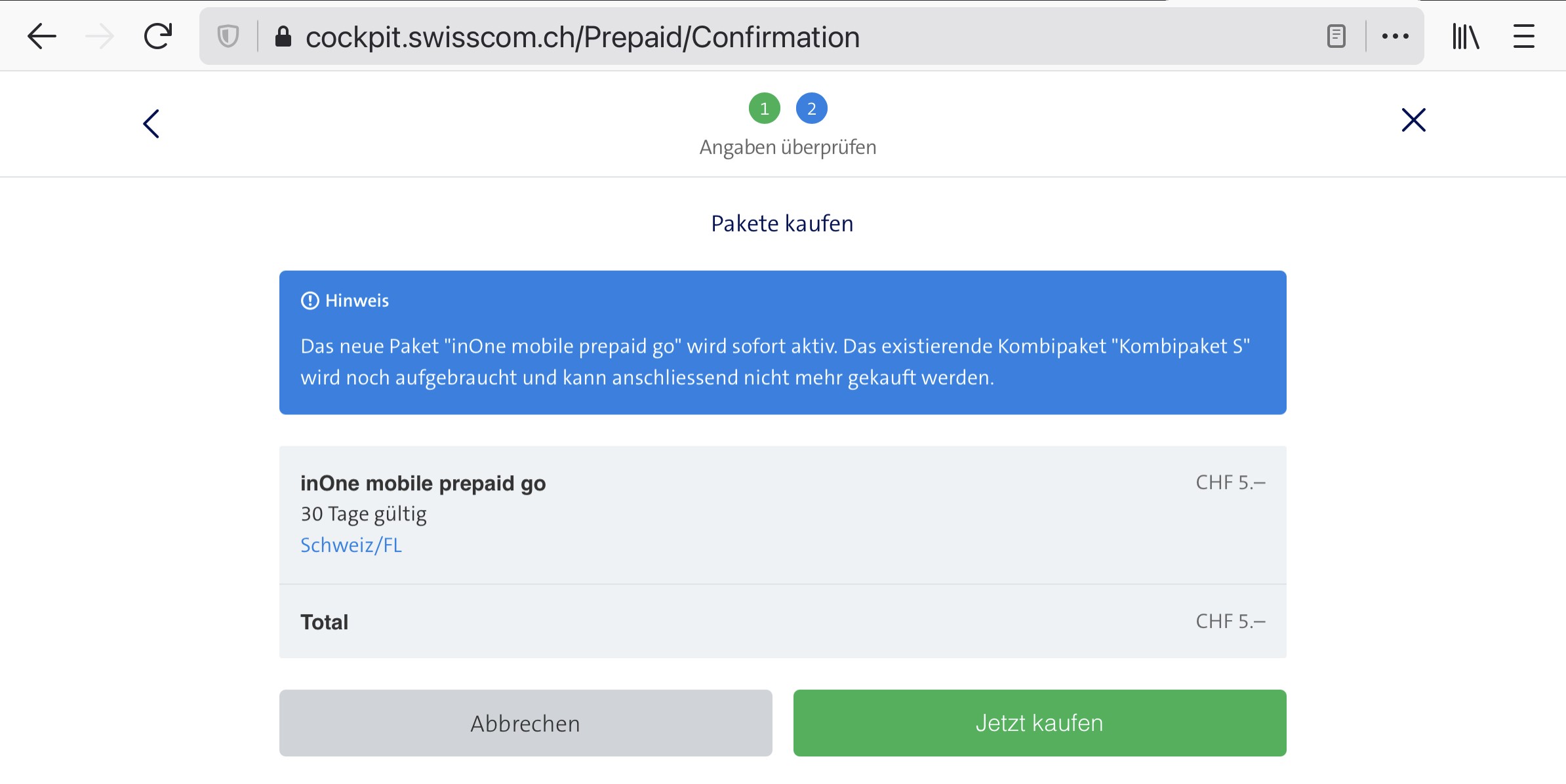Click the inOne mobile prepaid go title
The height and width of the screenshot is (784, 1566).
tap(423, 483)
